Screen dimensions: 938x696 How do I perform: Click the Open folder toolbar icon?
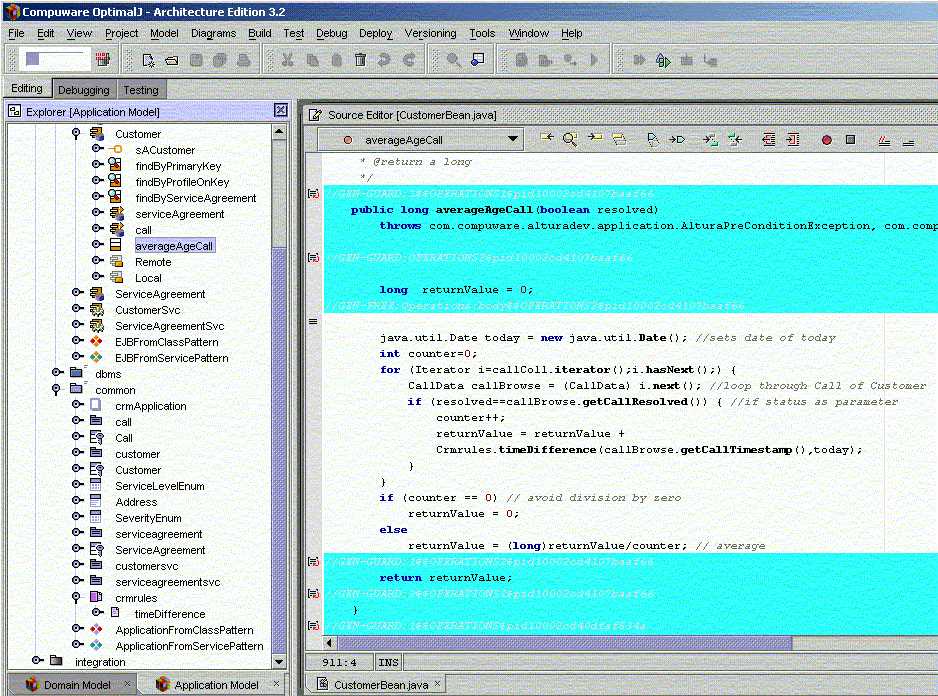(x=172, y=60)
